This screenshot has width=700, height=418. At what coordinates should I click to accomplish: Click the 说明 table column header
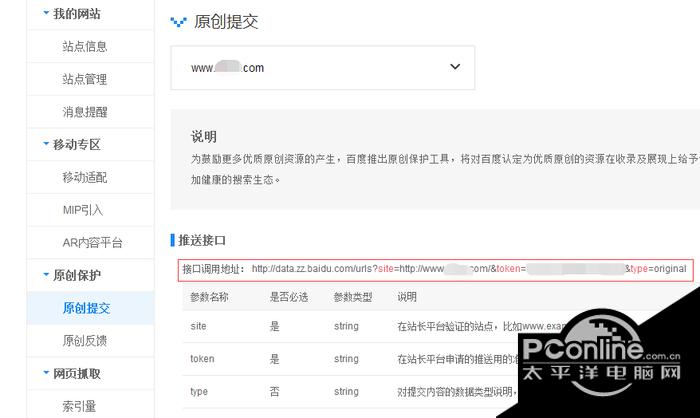407,297
